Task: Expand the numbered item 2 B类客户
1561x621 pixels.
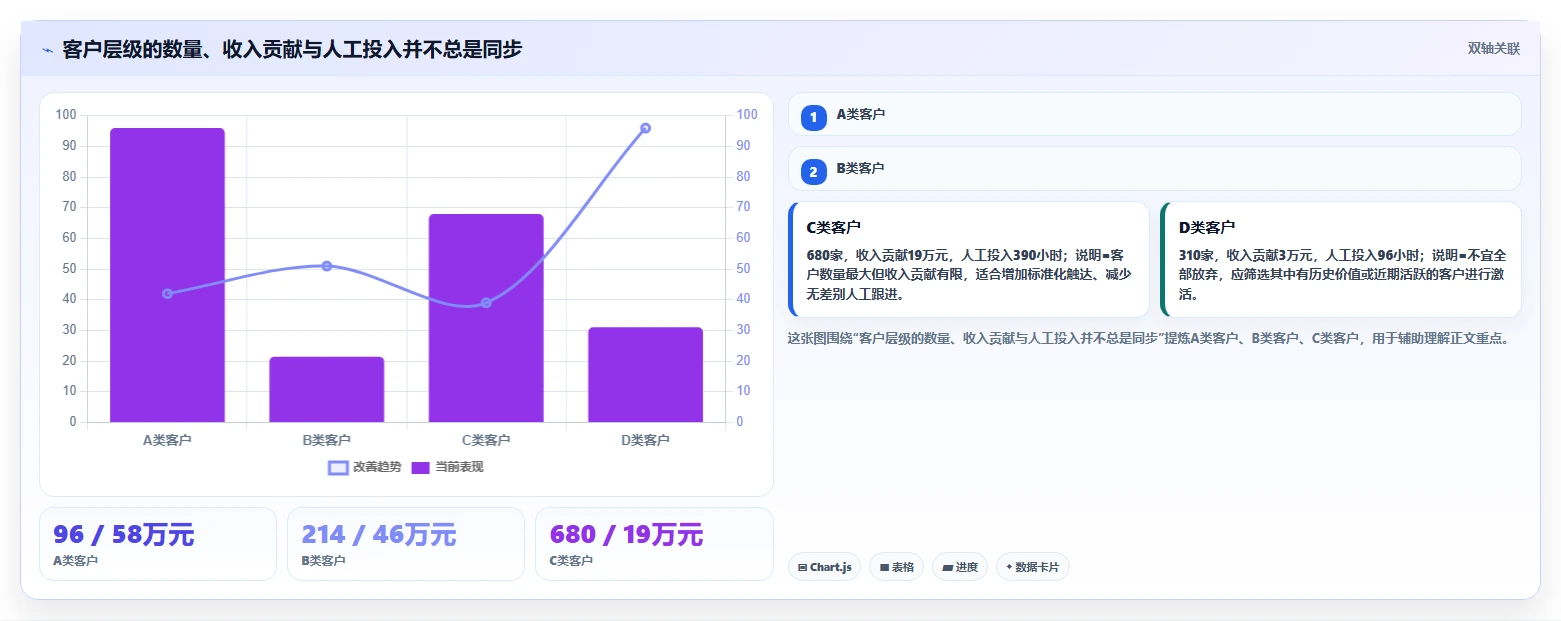Action: [x=1154, y=168]
